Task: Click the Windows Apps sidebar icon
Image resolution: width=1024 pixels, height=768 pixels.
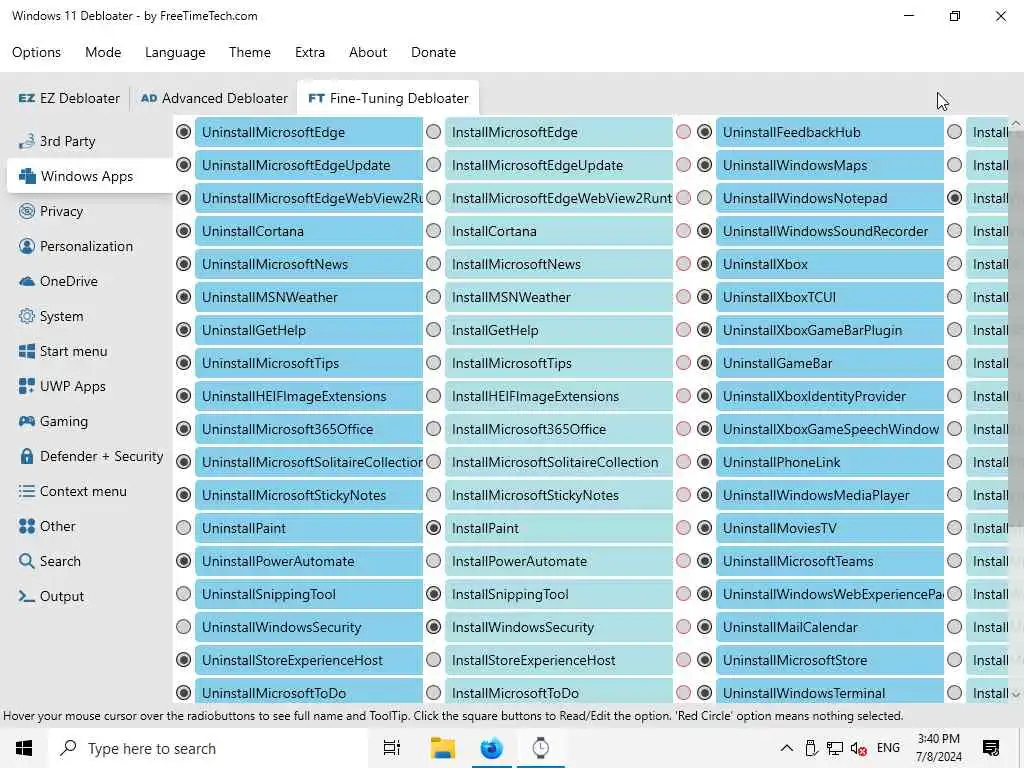Action: click(x=27, y=176)
